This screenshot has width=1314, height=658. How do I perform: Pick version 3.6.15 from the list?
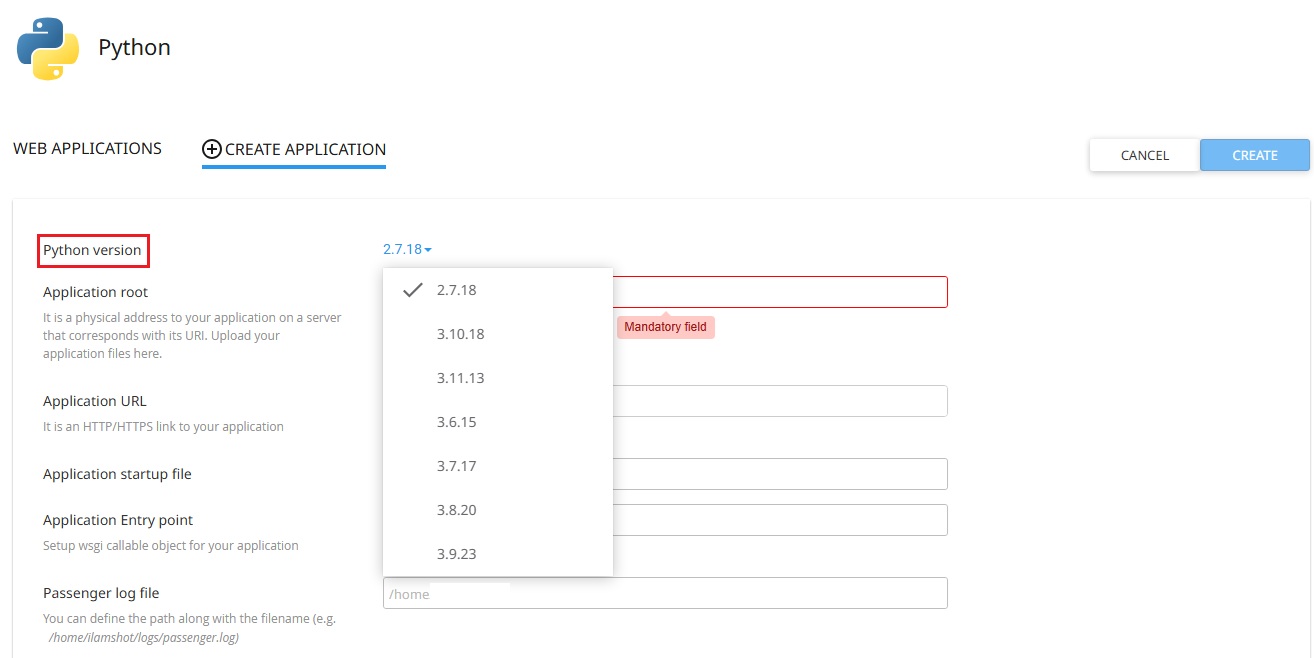pyautogui.click(x=456, y=422)
